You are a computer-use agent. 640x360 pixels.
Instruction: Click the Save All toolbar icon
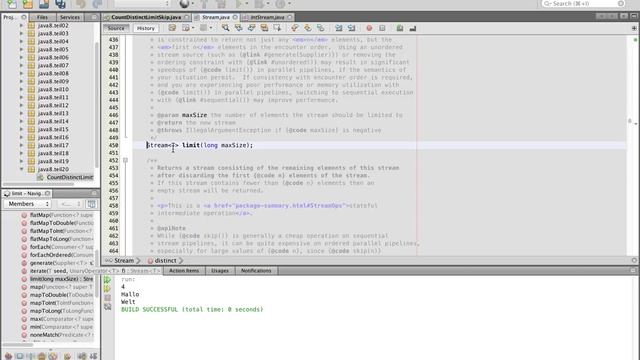pos(60,4)
